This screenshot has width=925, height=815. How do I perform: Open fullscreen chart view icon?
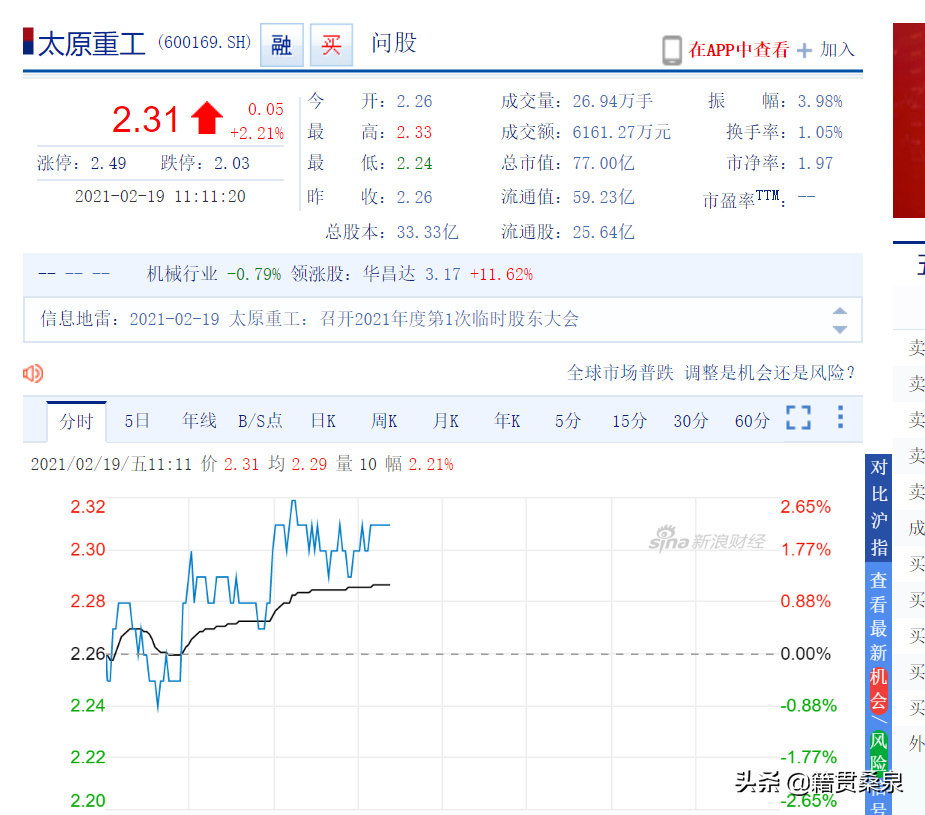click(798, 418)
